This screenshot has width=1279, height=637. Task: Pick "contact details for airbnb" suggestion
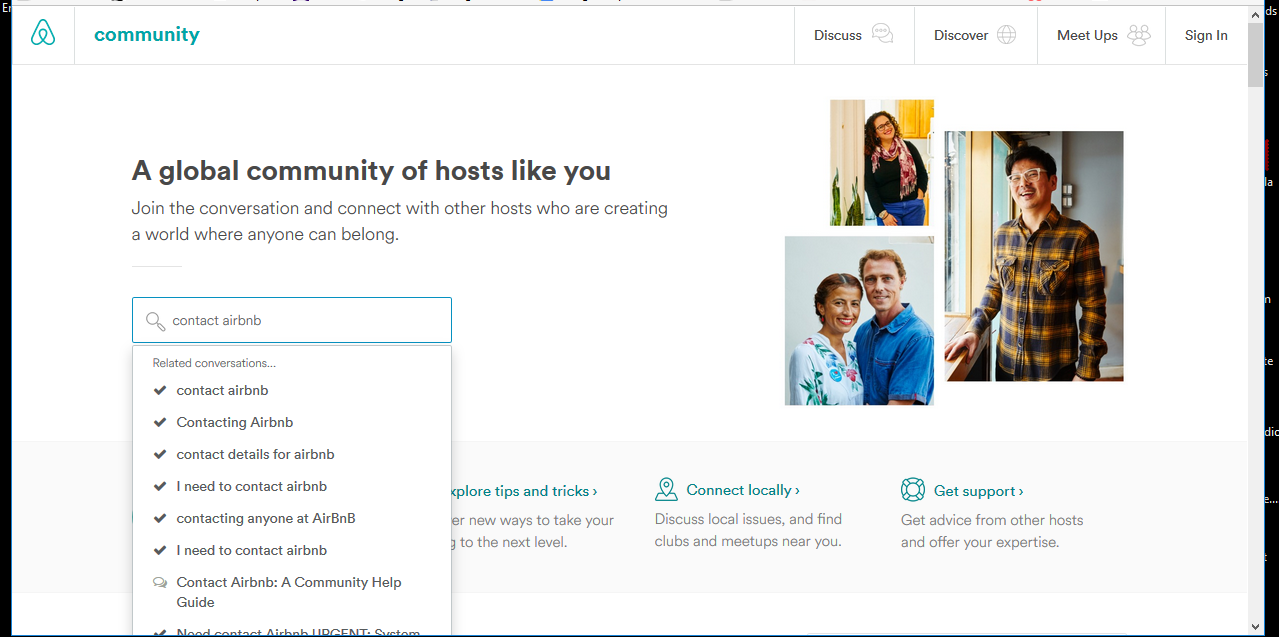255,454
